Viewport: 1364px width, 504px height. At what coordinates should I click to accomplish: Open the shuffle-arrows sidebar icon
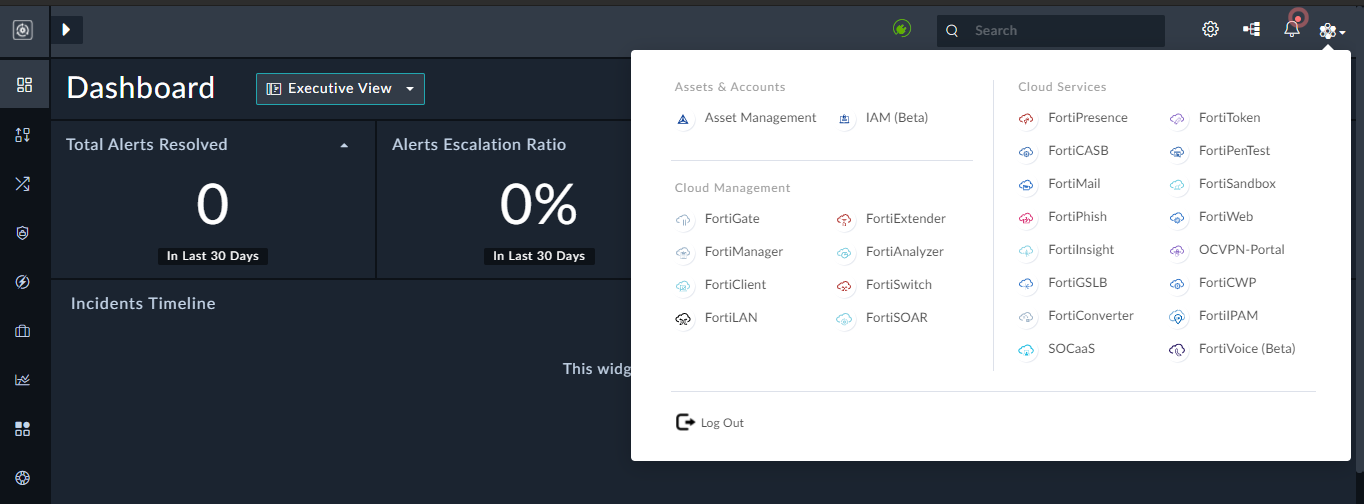(24, 184)
